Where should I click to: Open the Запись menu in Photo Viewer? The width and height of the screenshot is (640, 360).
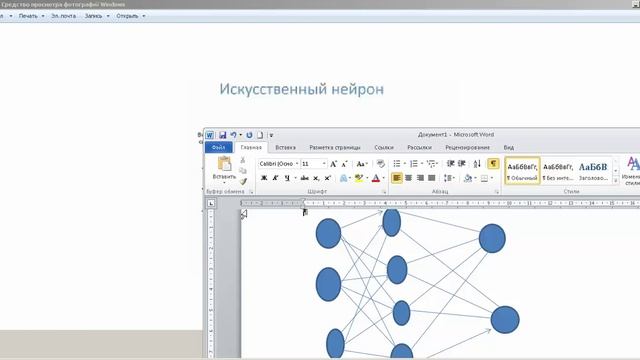coord(97,16)
